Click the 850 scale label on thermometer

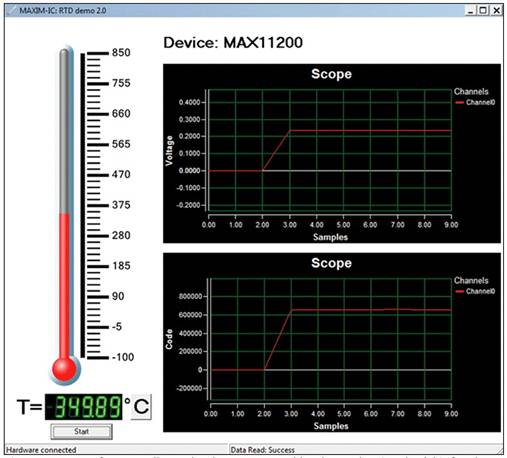coord(121,53)
